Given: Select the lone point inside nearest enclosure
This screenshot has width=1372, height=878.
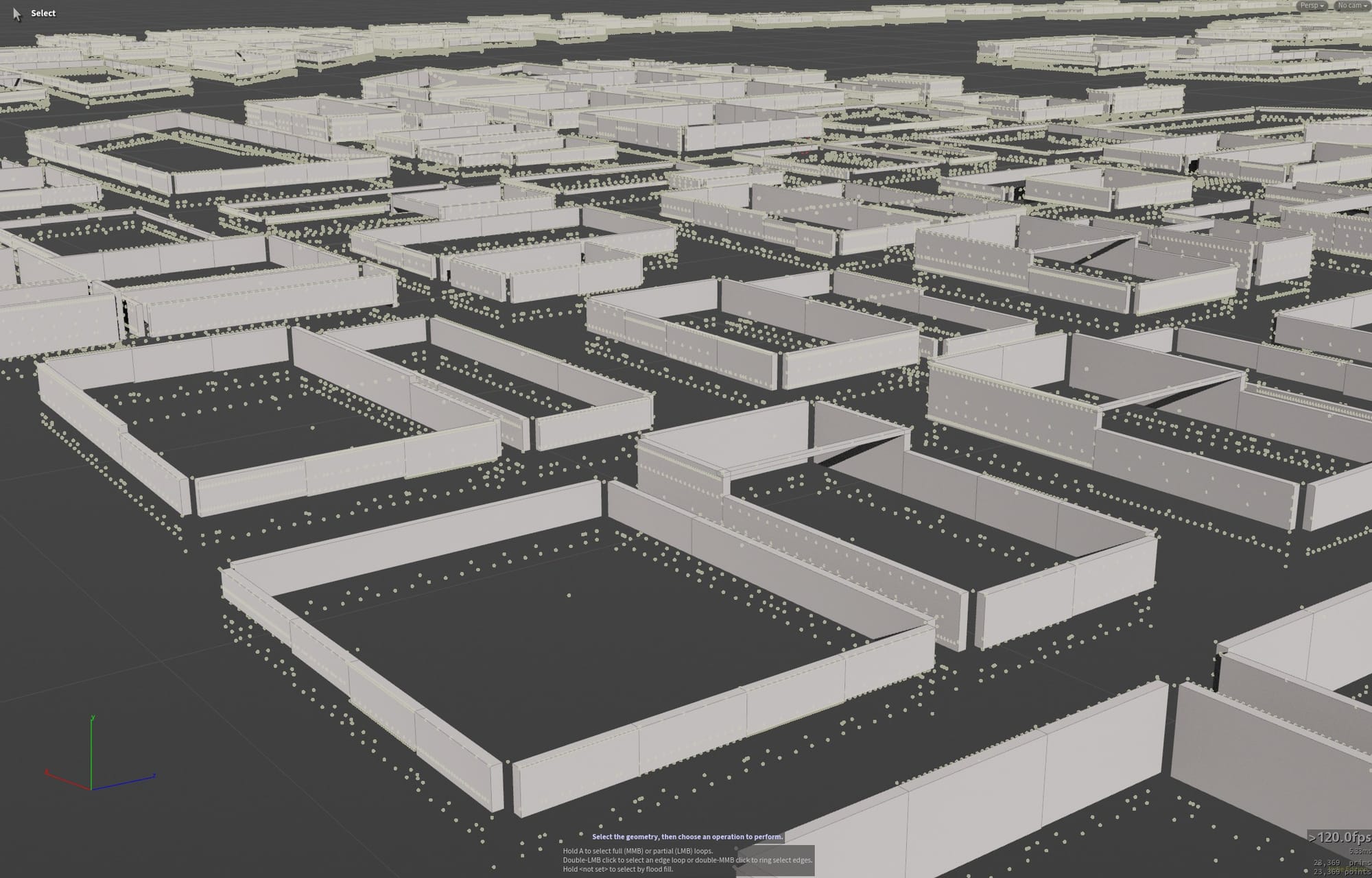Looking at the screenshot, I should pos(569,595).
